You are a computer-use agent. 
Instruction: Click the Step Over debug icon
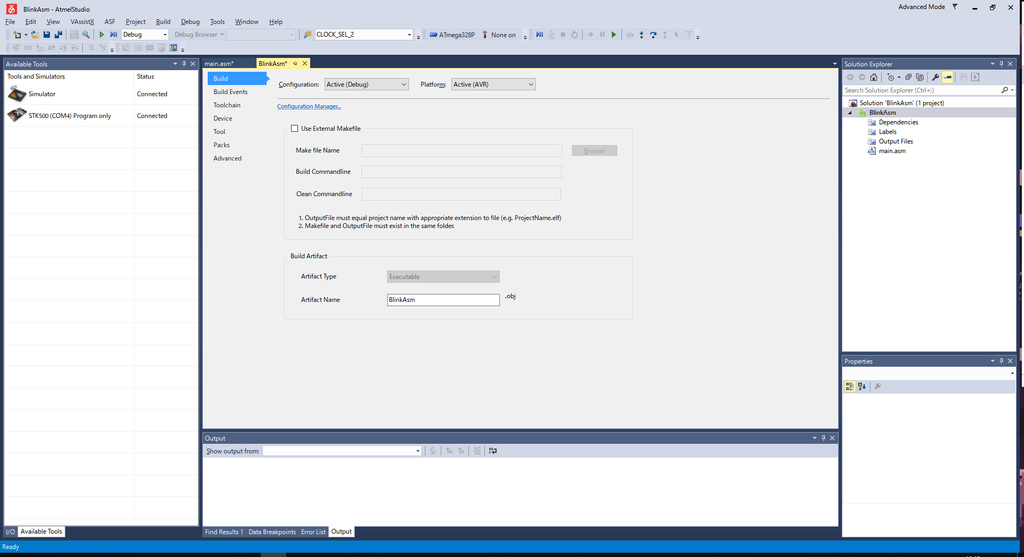[653, 35]
